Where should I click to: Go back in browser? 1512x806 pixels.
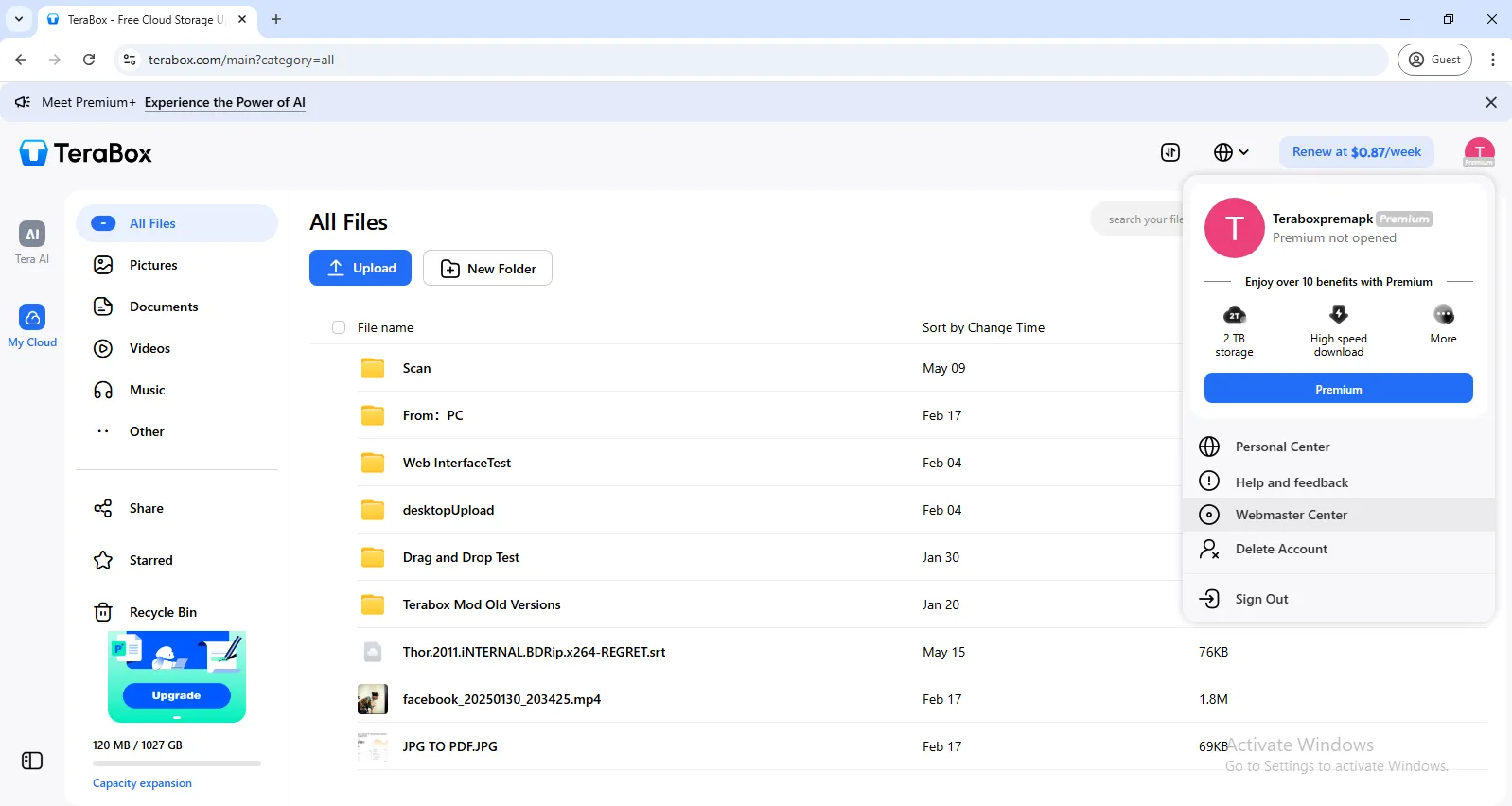click(21, 60)
